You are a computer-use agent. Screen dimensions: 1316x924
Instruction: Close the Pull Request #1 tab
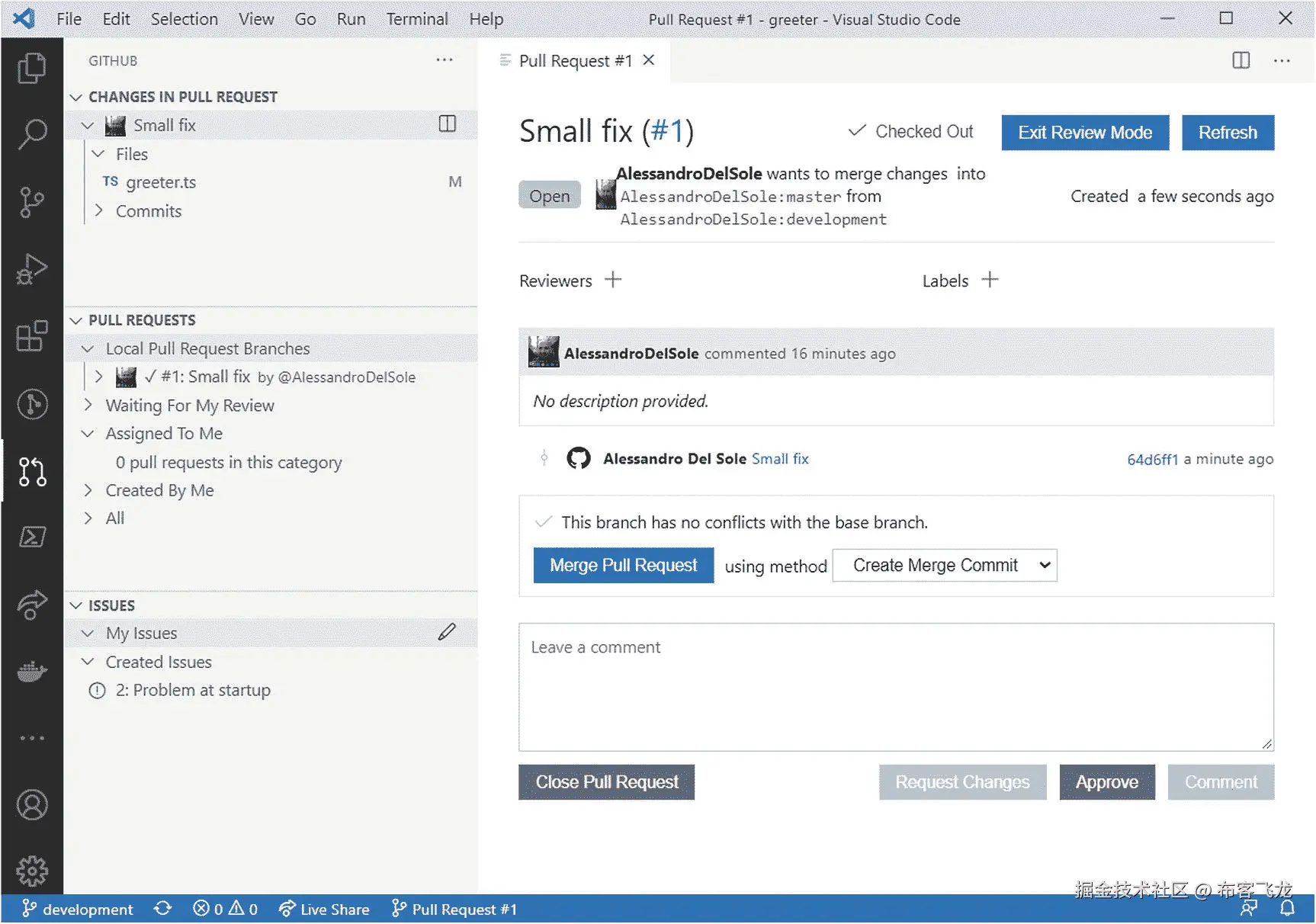(x=649, y=59)
